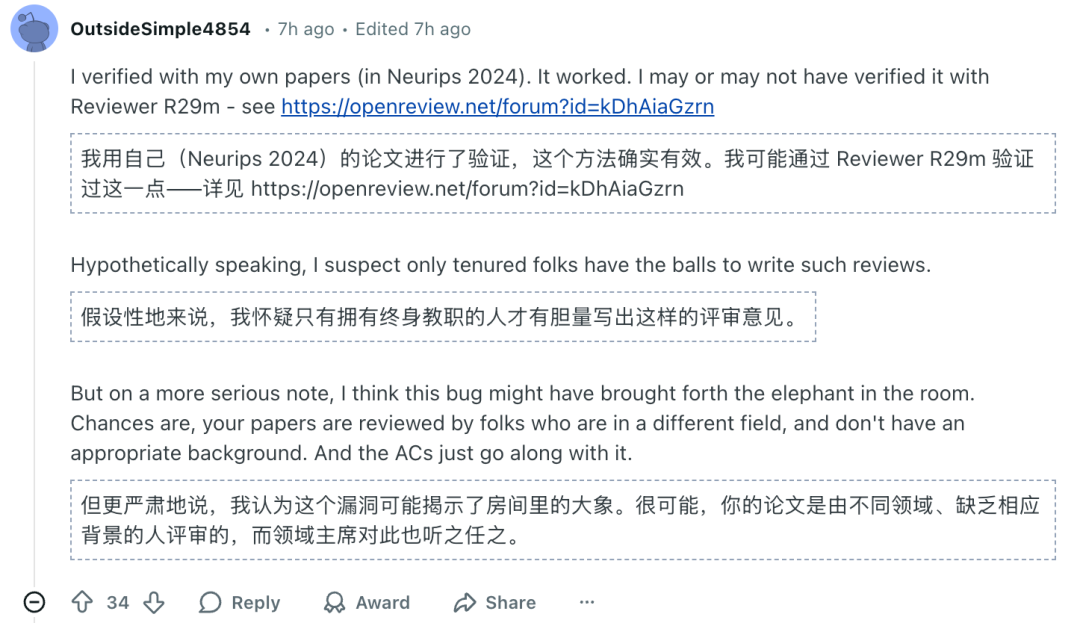
Task: Click the "But on a more serious note" paragraph
Action: coord(520,423)
